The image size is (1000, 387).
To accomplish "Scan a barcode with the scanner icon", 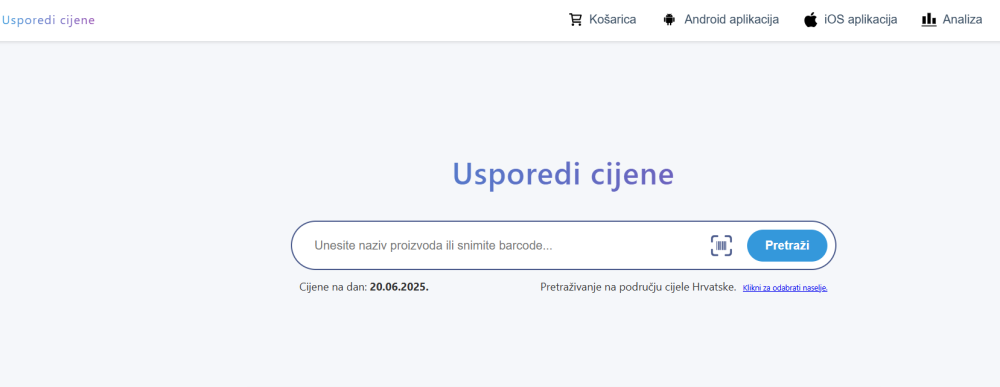I will click(x=721, y=245).
